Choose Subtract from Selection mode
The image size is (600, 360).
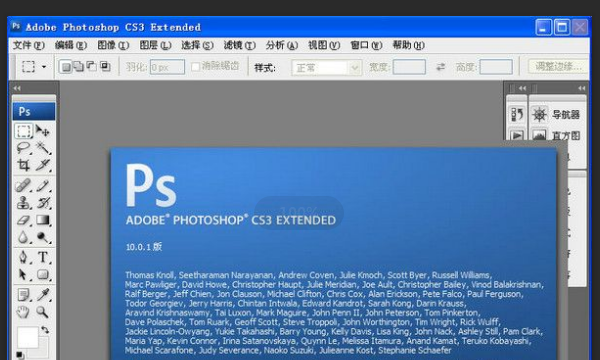(x=92, y=67)
